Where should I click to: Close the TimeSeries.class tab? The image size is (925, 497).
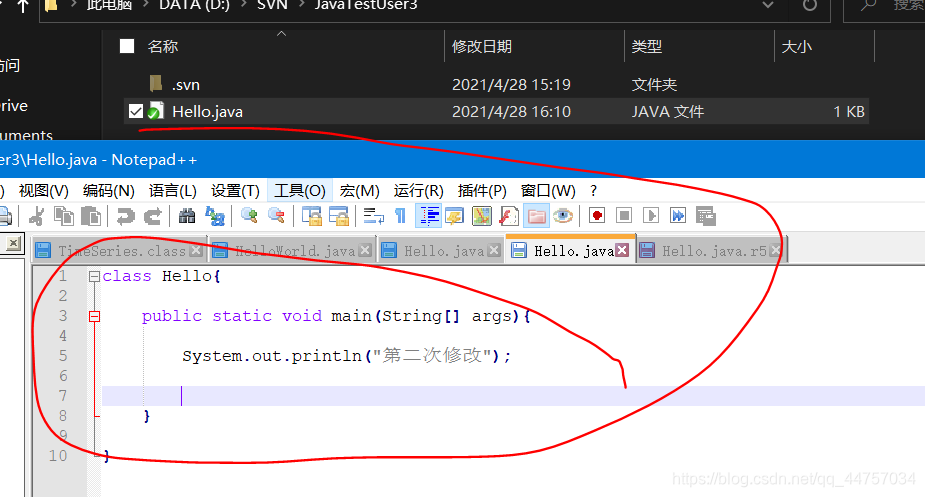coord(196,250)
